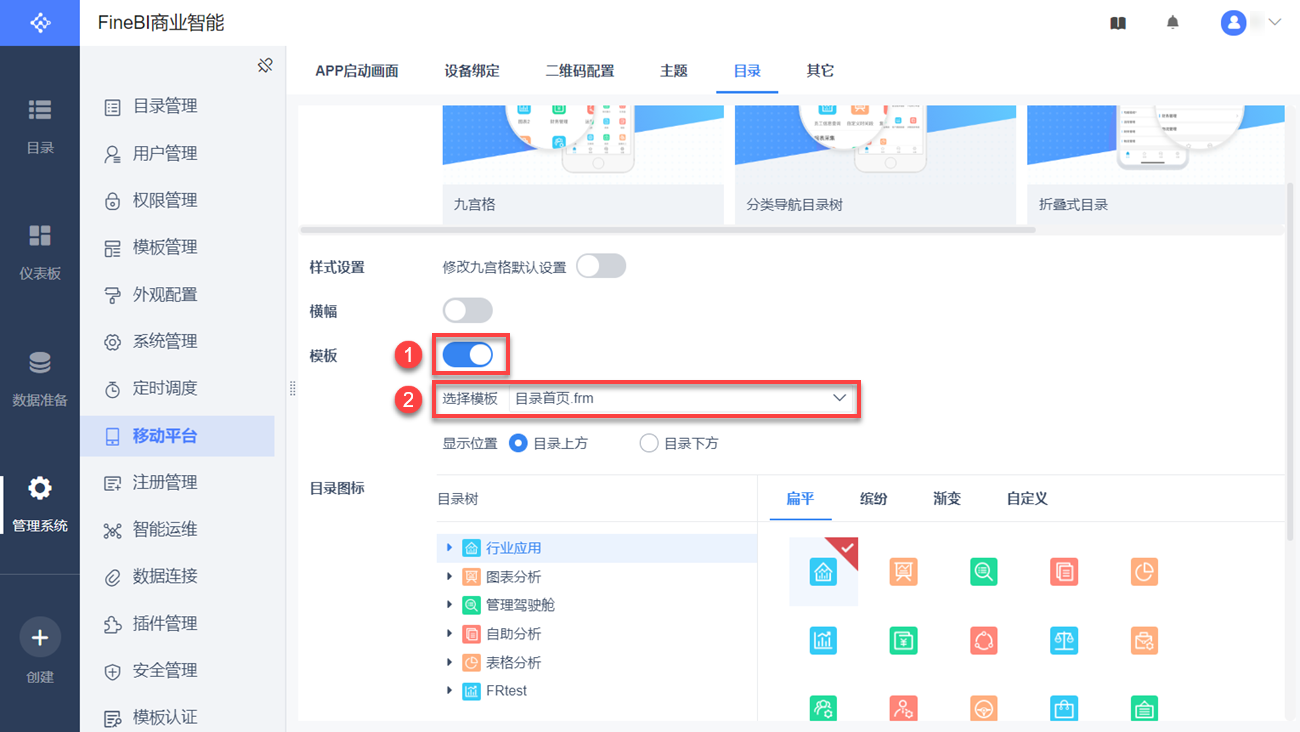This screenshot has height=732, width=1300.
Task: Click the 创建 plus button
Action: click(40, 637)
